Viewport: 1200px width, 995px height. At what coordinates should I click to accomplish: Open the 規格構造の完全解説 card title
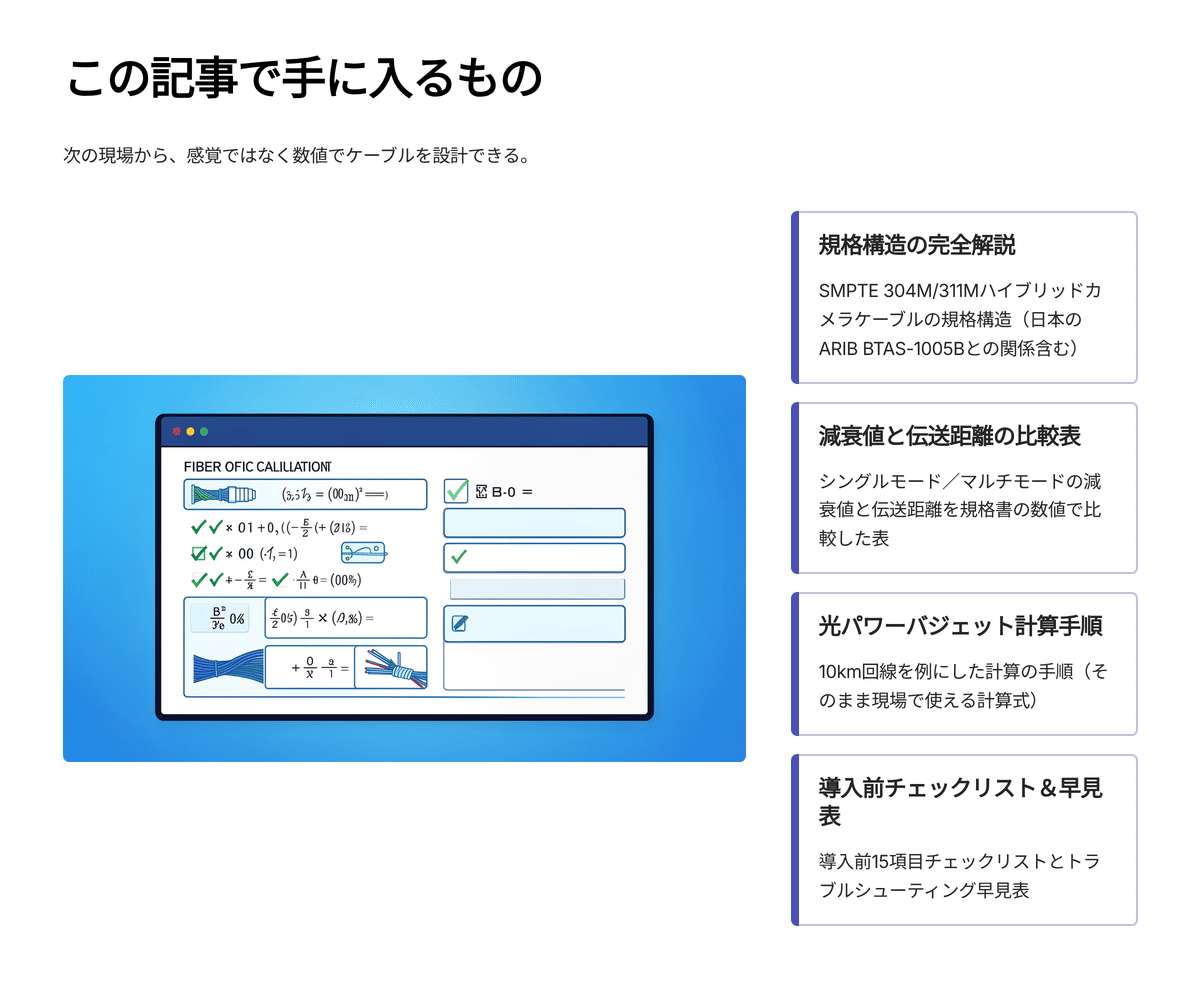tap(916, 245)
